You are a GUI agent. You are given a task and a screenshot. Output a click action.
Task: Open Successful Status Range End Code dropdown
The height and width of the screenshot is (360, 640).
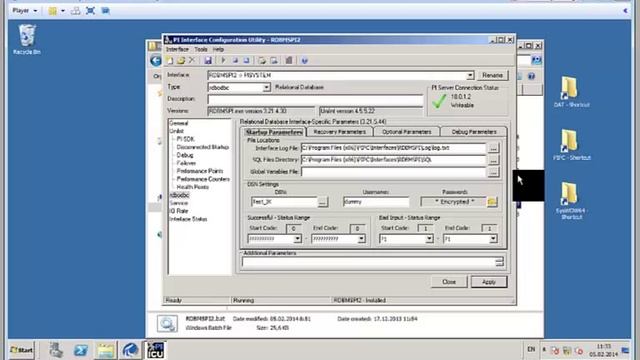tap(361, 239)
